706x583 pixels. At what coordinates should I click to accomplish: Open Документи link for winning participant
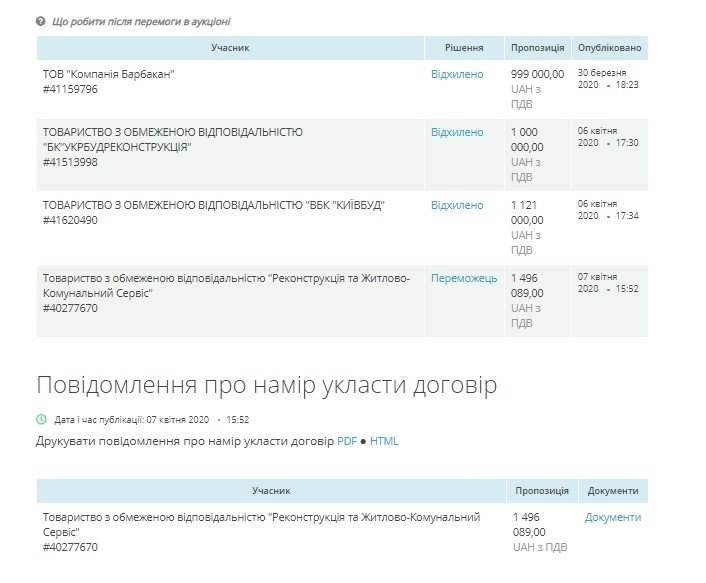[x=613, y=517]
